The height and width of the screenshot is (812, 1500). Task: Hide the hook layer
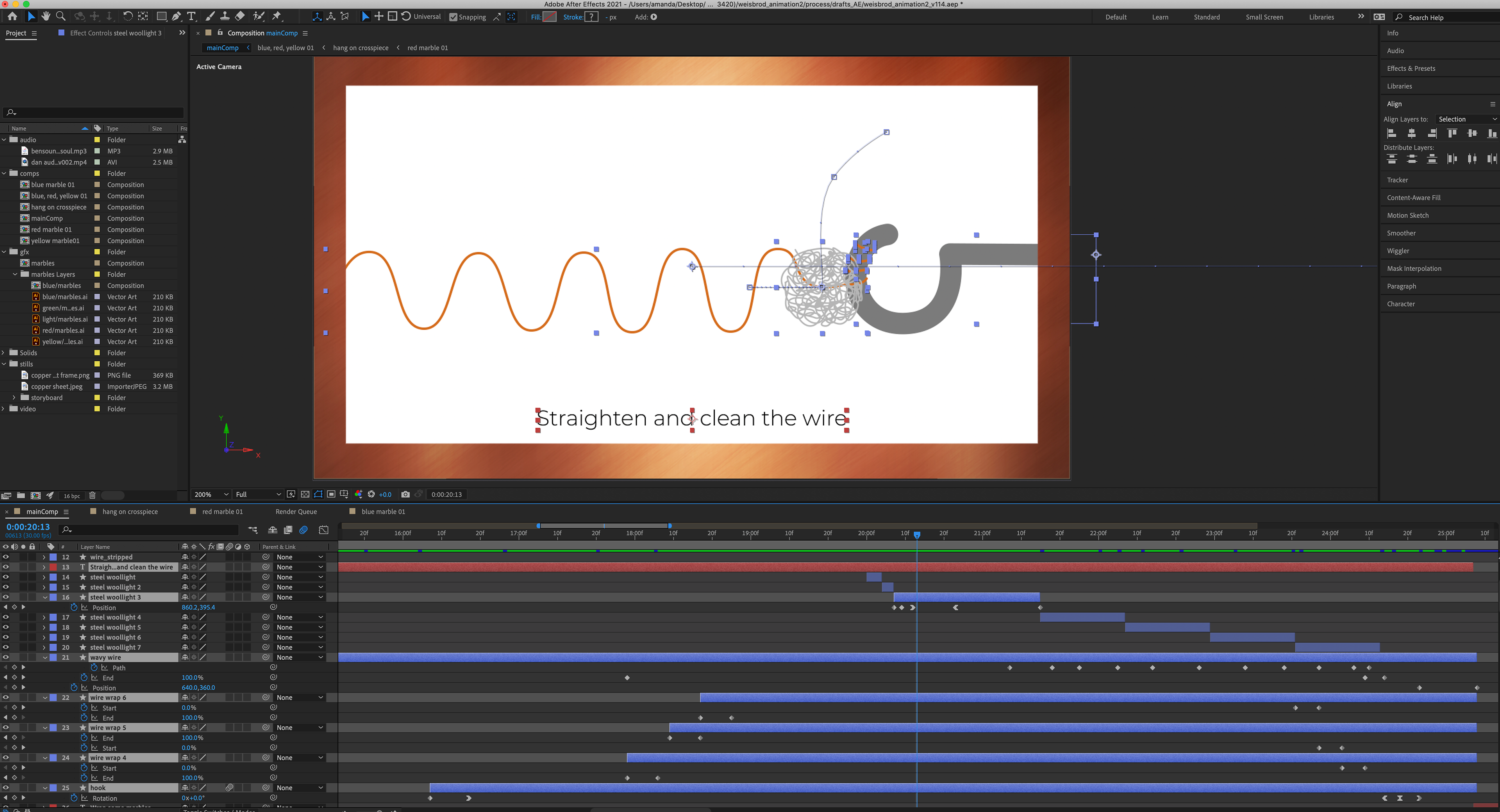pos(6,787)
